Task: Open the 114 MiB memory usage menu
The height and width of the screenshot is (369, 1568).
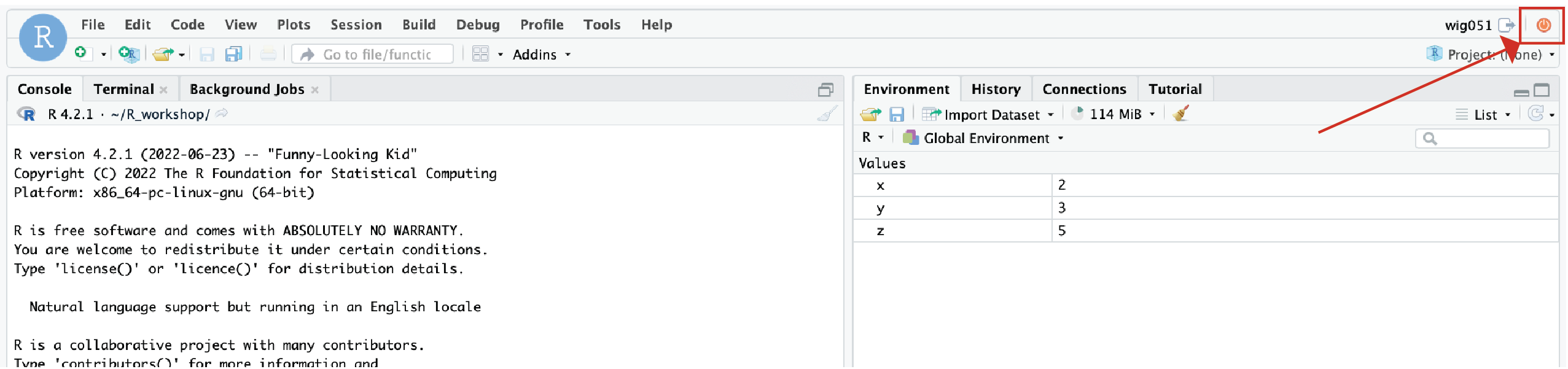Action: pos(1114,114)
